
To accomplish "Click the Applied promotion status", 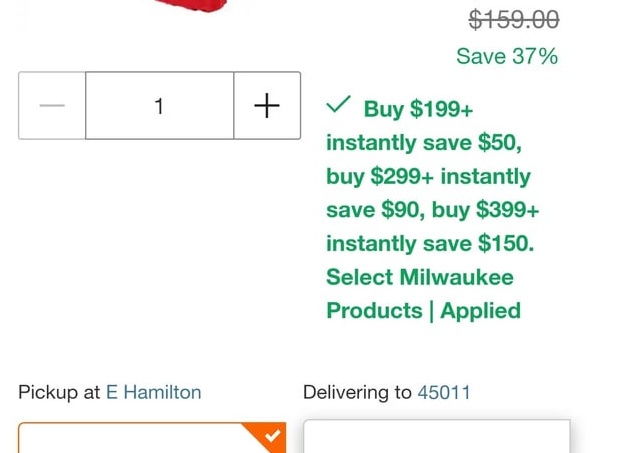I will tap(481, 311).
